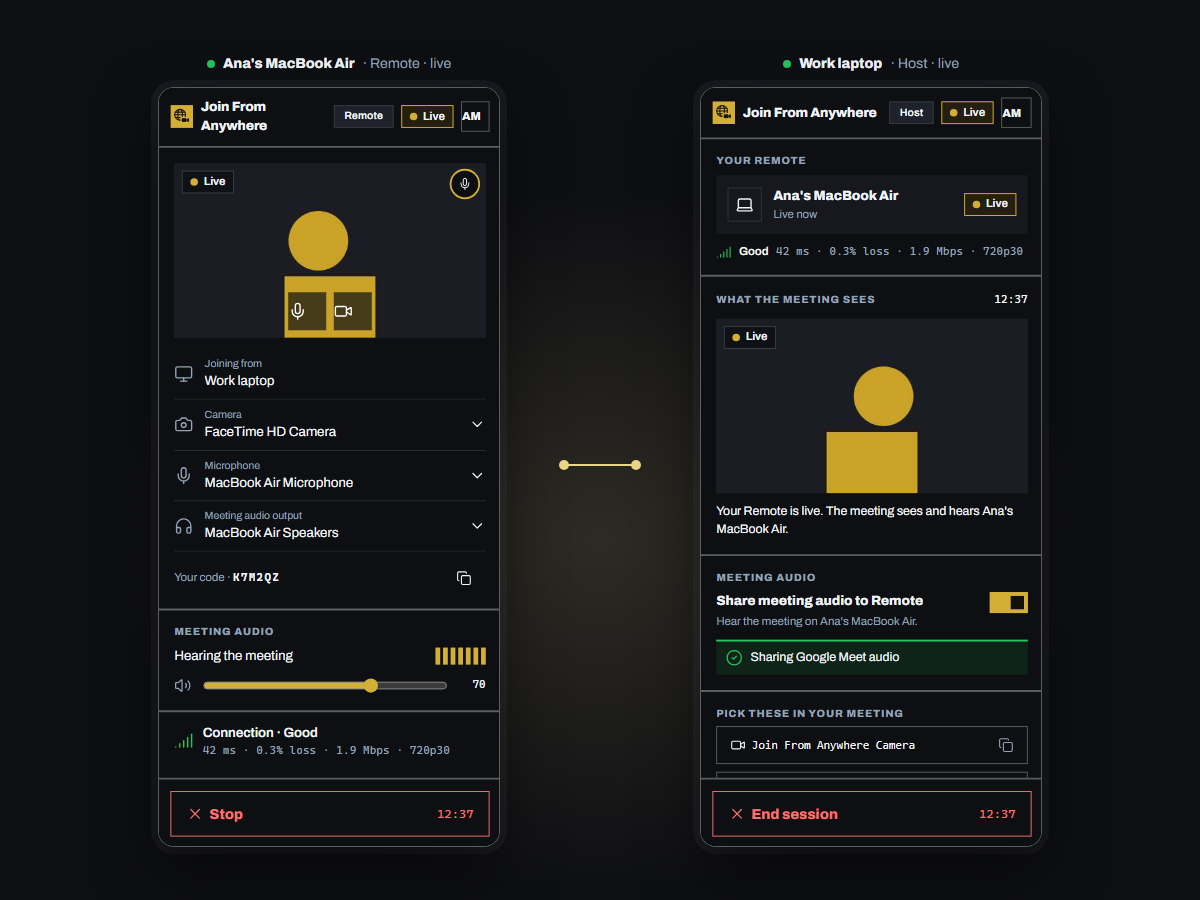The height and width of the screenshot is (900, 1200).
Task: Click the Live badge in the Host panel header
Action: pyautogui.click(x=967, y=112)
